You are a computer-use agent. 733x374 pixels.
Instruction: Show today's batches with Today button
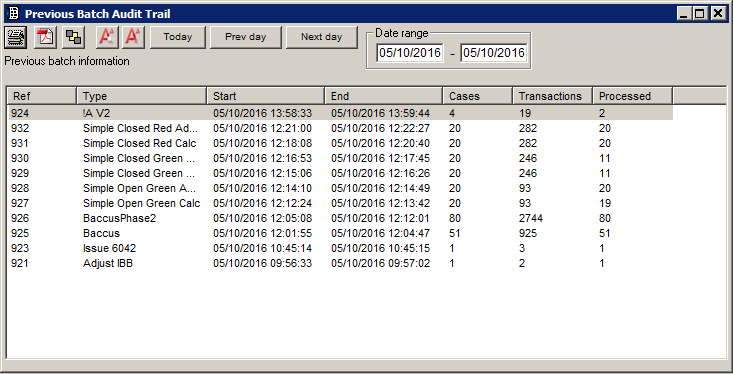click(178, 37)
